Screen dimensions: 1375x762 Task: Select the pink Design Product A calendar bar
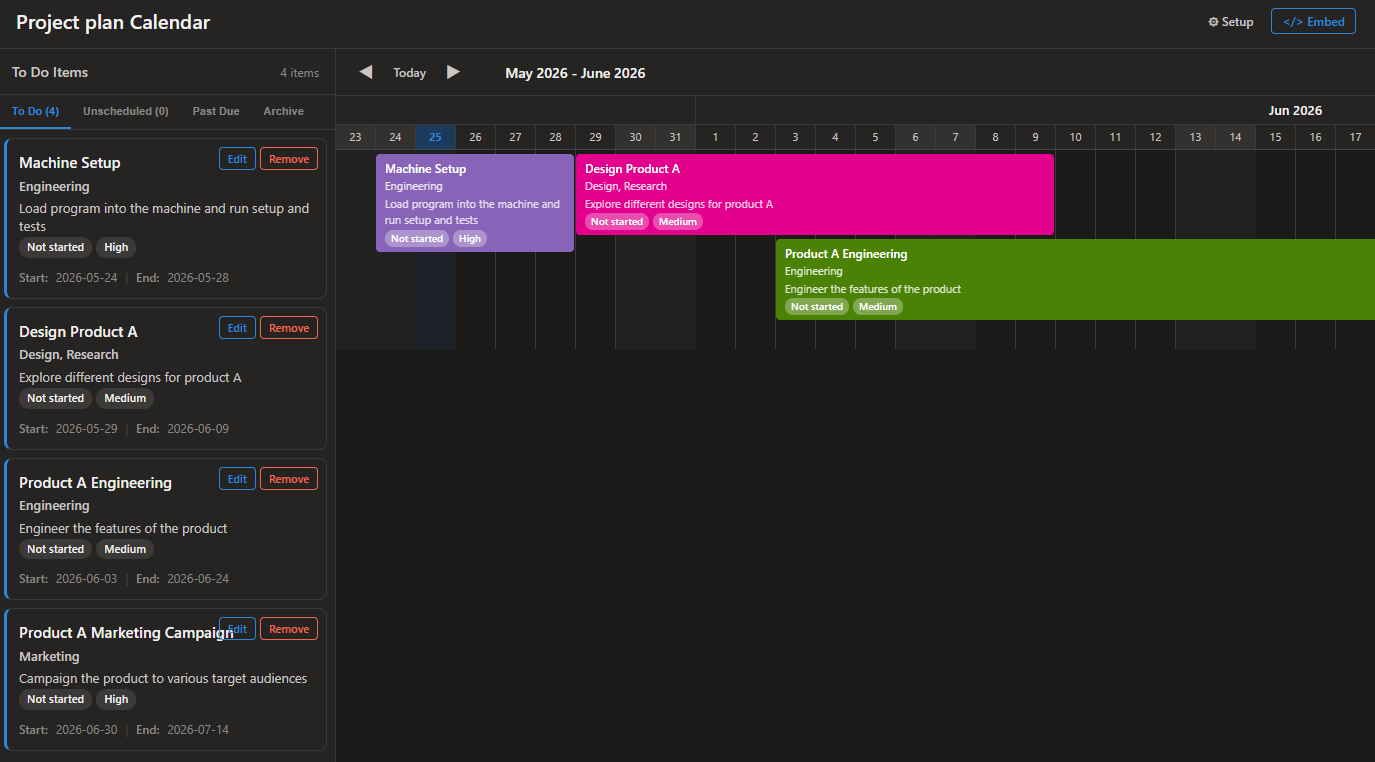815,195
